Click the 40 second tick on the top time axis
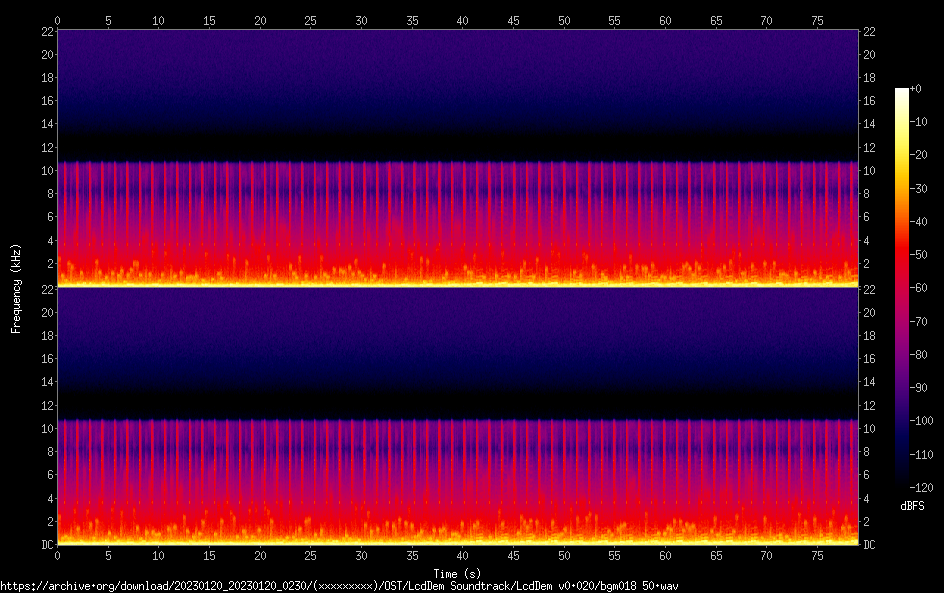Viewport: 944px width, 593px height. coord(462,20)
